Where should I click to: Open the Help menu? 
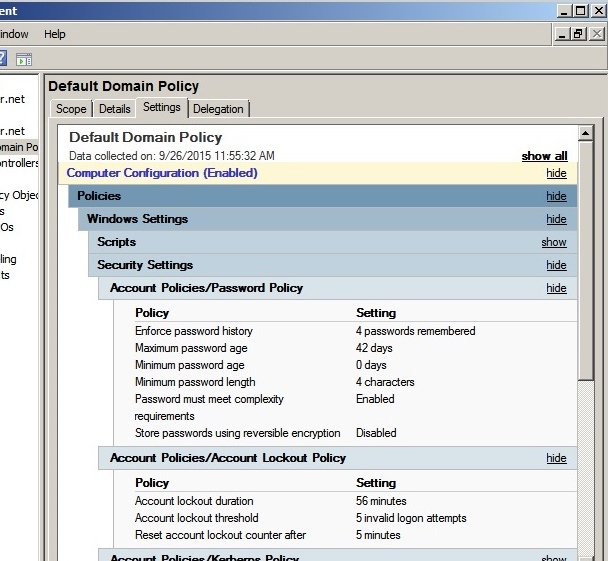pyautogui.click(x=55, y=34)
